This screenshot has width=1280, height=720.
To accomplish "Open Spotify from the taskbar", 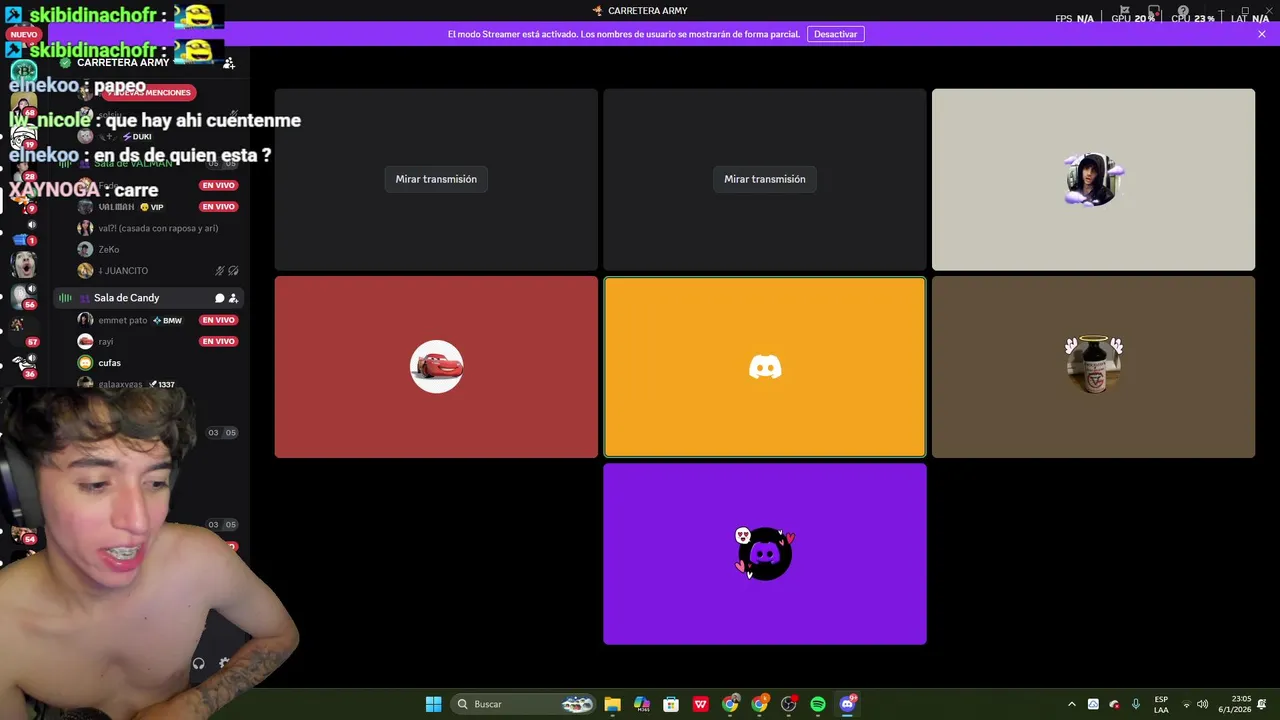I will point(818,704).
